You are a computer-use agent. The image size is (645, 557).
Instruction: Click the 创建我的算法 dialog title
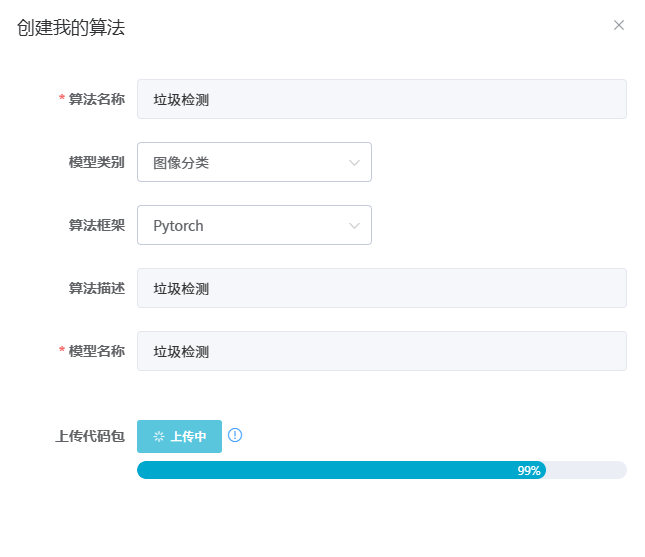(71, 28)
